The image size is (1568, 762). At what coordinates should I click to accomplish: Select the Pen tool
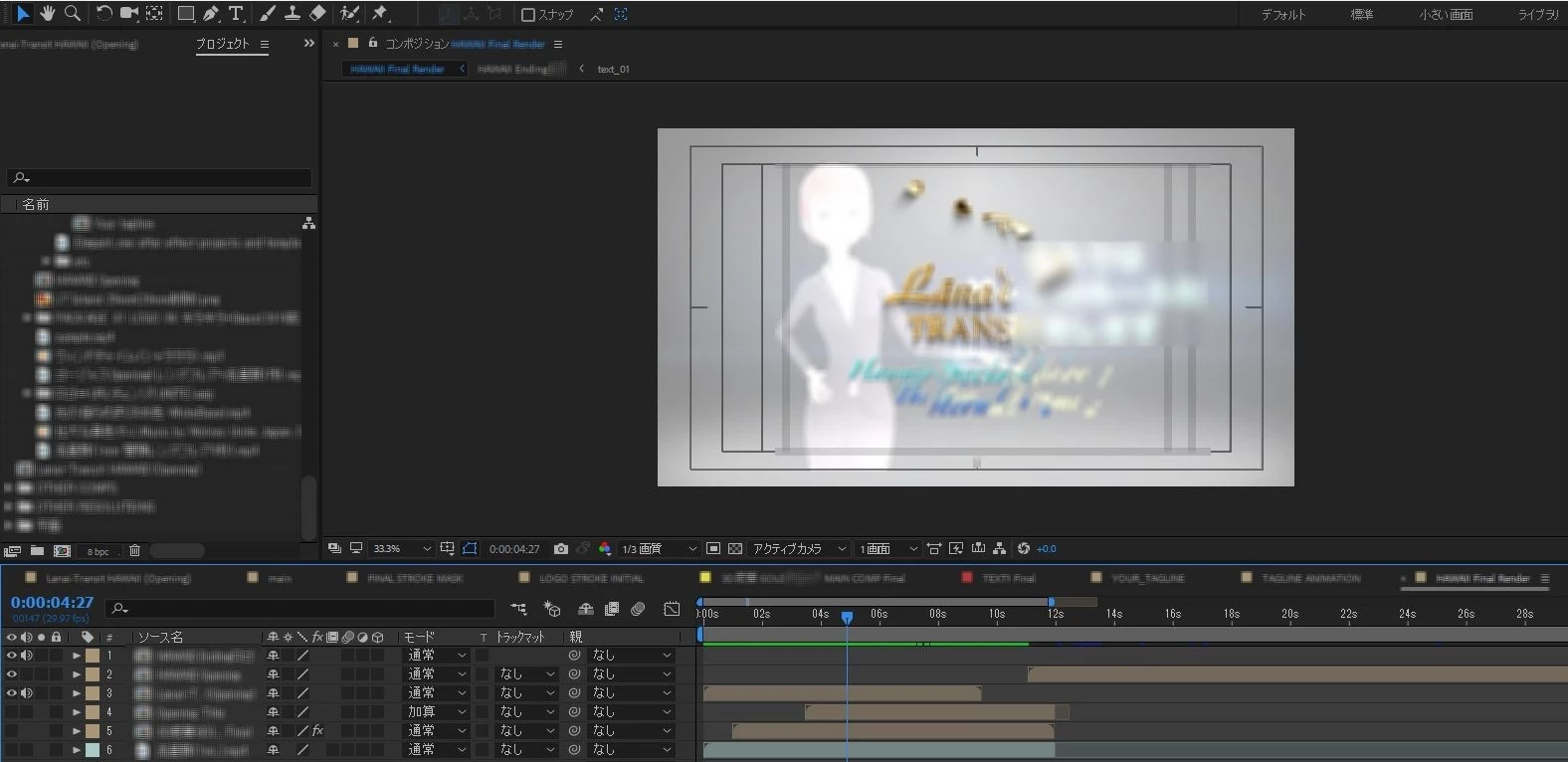tap(211, 13)
